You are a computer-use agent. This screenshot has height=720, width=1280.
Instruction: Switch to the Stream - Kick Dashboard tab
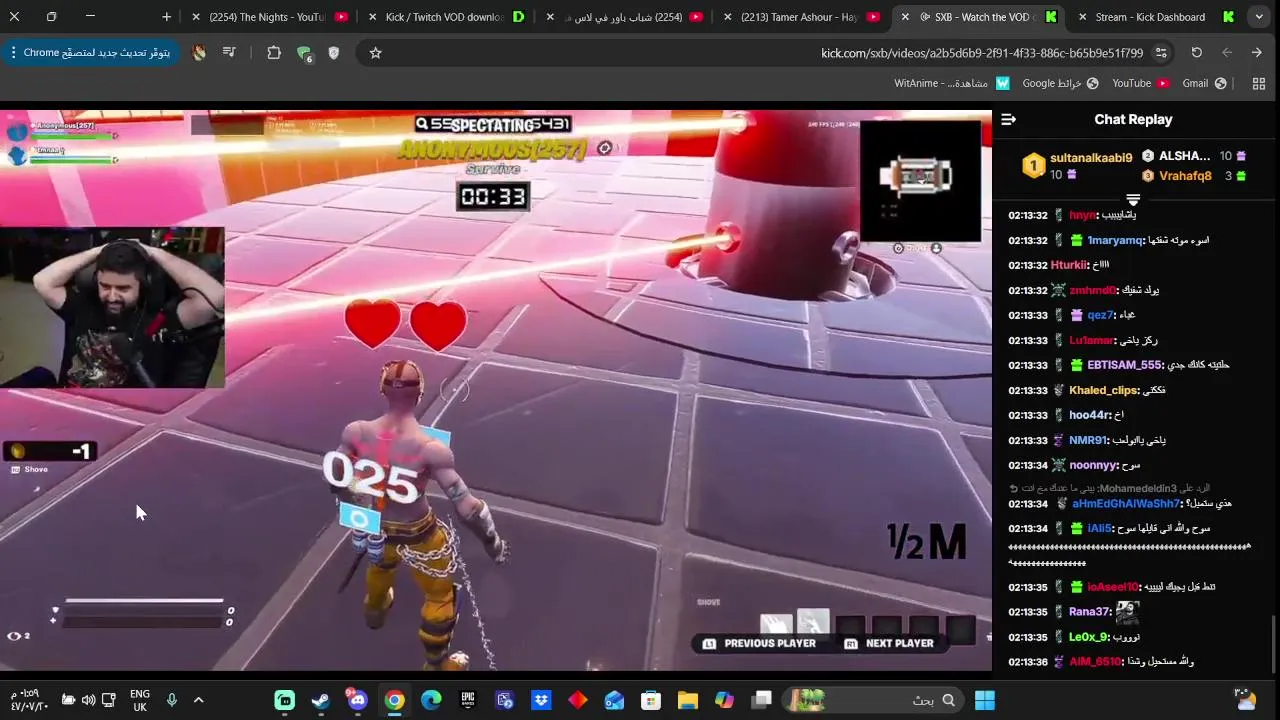pyautogui.click(x=1157, y=17)
